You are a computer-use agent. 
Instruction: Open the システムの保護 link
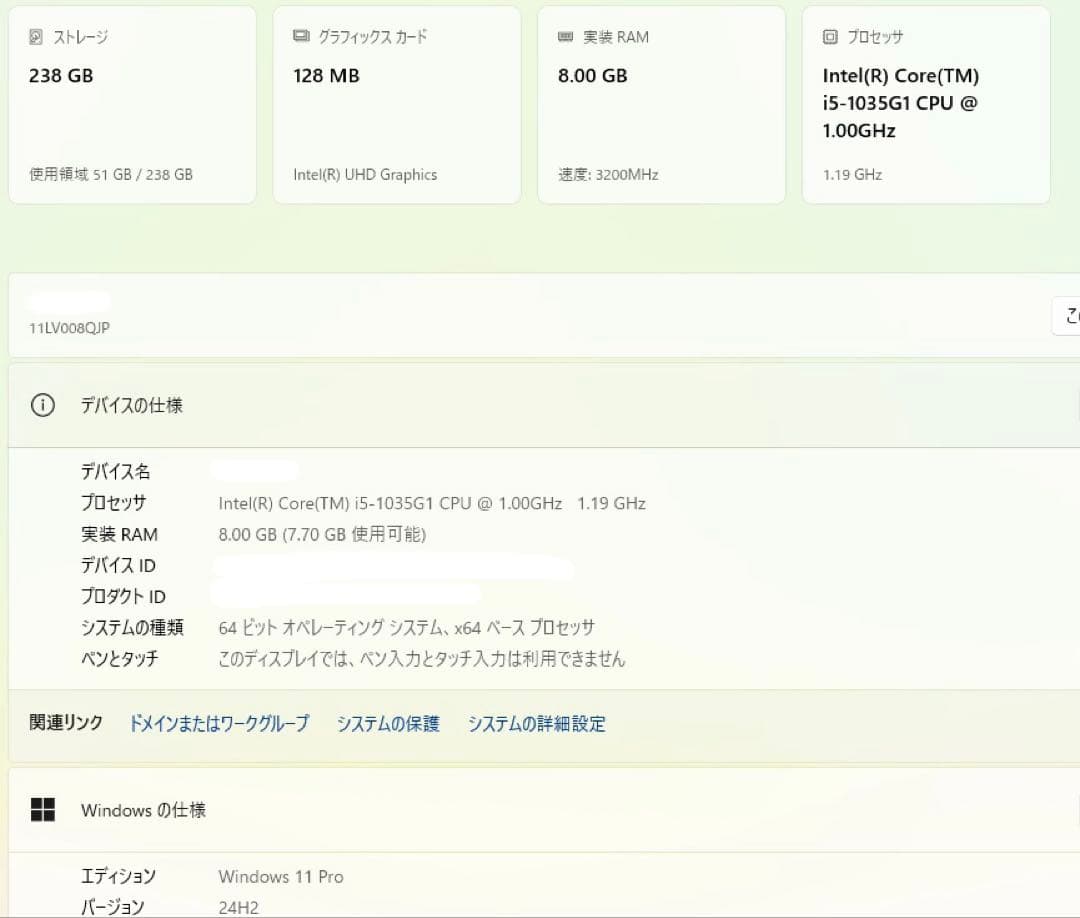click(388, 724)
